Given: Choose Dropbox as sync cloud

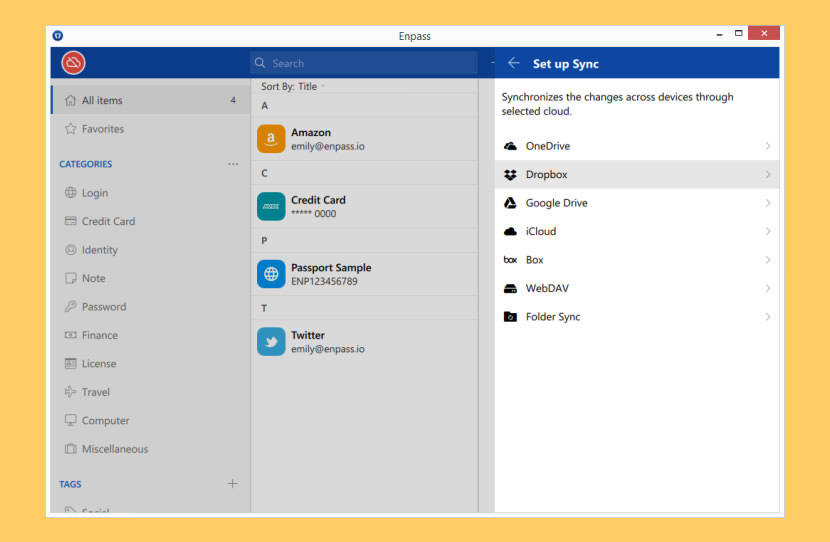Looking at the screenshot, I should [x=637, y=175].
